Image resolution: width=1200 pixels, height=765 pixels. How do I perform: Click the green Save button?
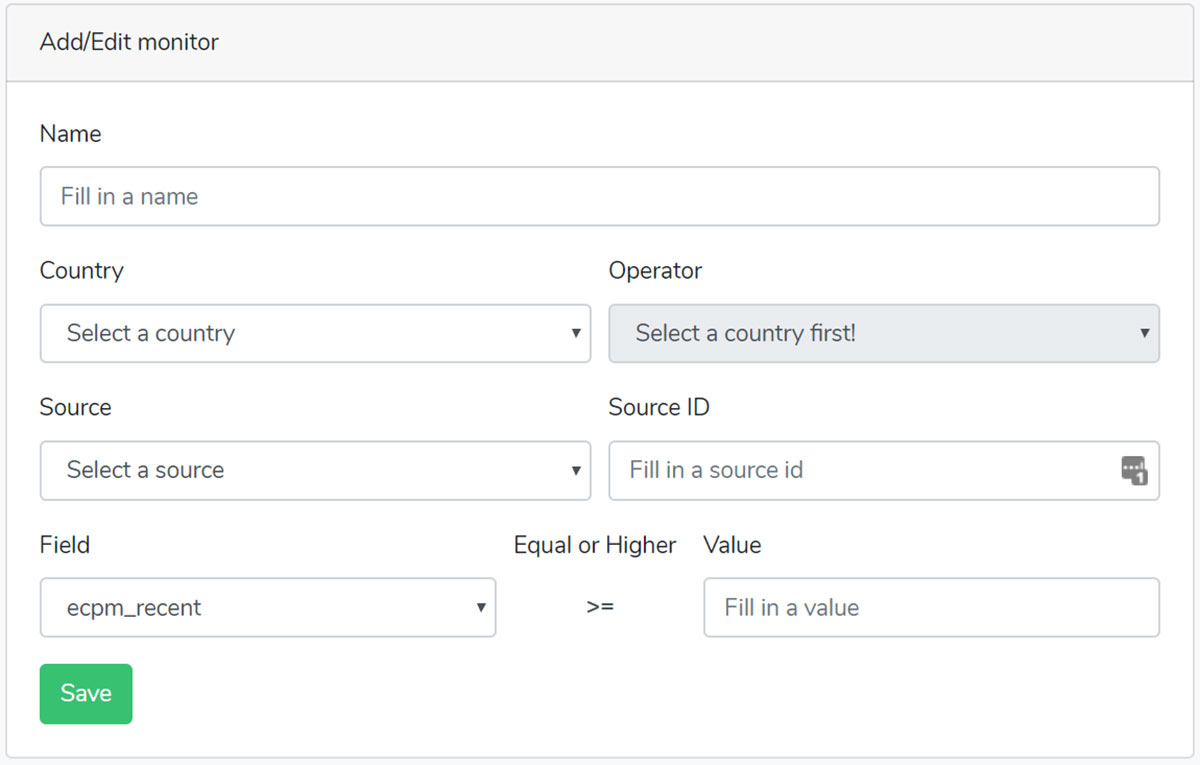coord(86,693)
